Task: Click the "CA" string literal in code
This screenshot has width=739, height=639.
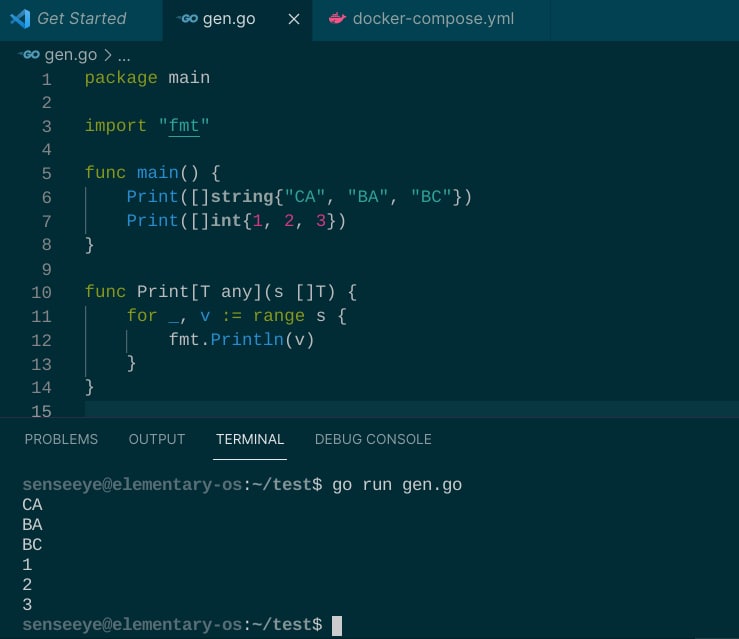Action: pyautogui.click(x=305, y=197)
